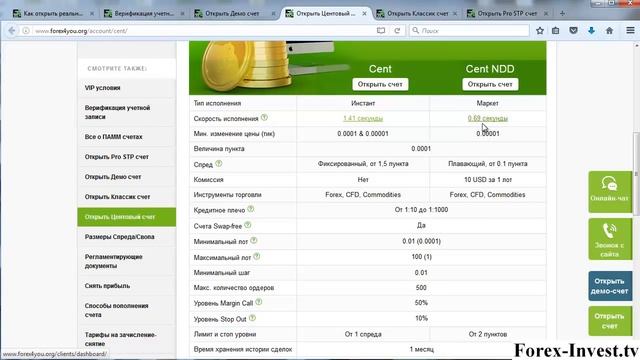Screen dimensions: 640x360
Task: Click help icon next to Счета Swap-free
Action: tap(248, 225)
